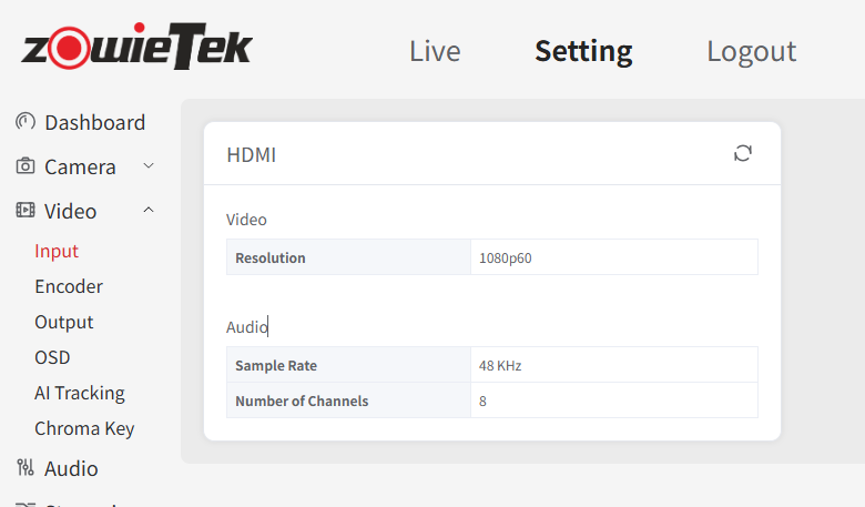Click the ZowieTek logo

click(x=137, y=46)
